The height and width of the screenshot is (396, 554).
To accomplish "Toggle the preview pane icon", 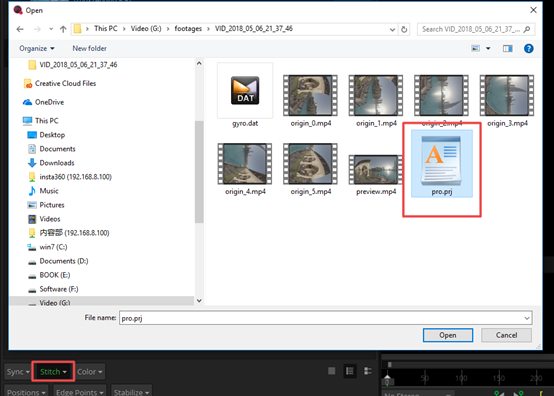I will tap(508, 48).
